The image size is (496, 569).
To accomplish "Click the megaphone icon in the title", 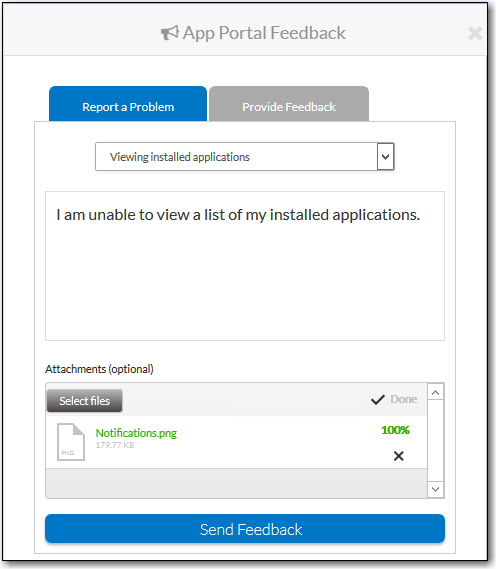I will tap(170, 33).
